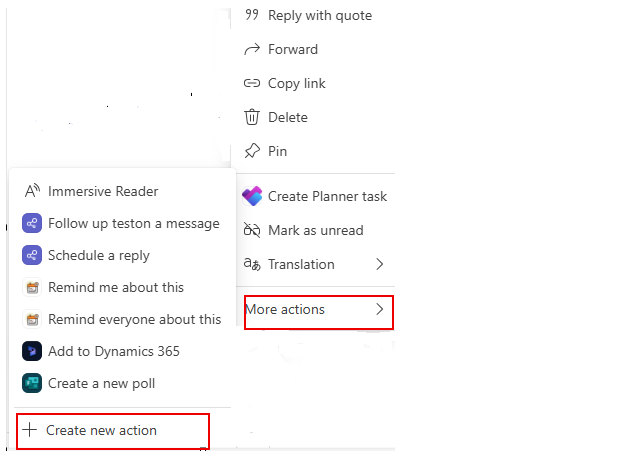Click the plus icon beside Create new action

pos(30,429)
